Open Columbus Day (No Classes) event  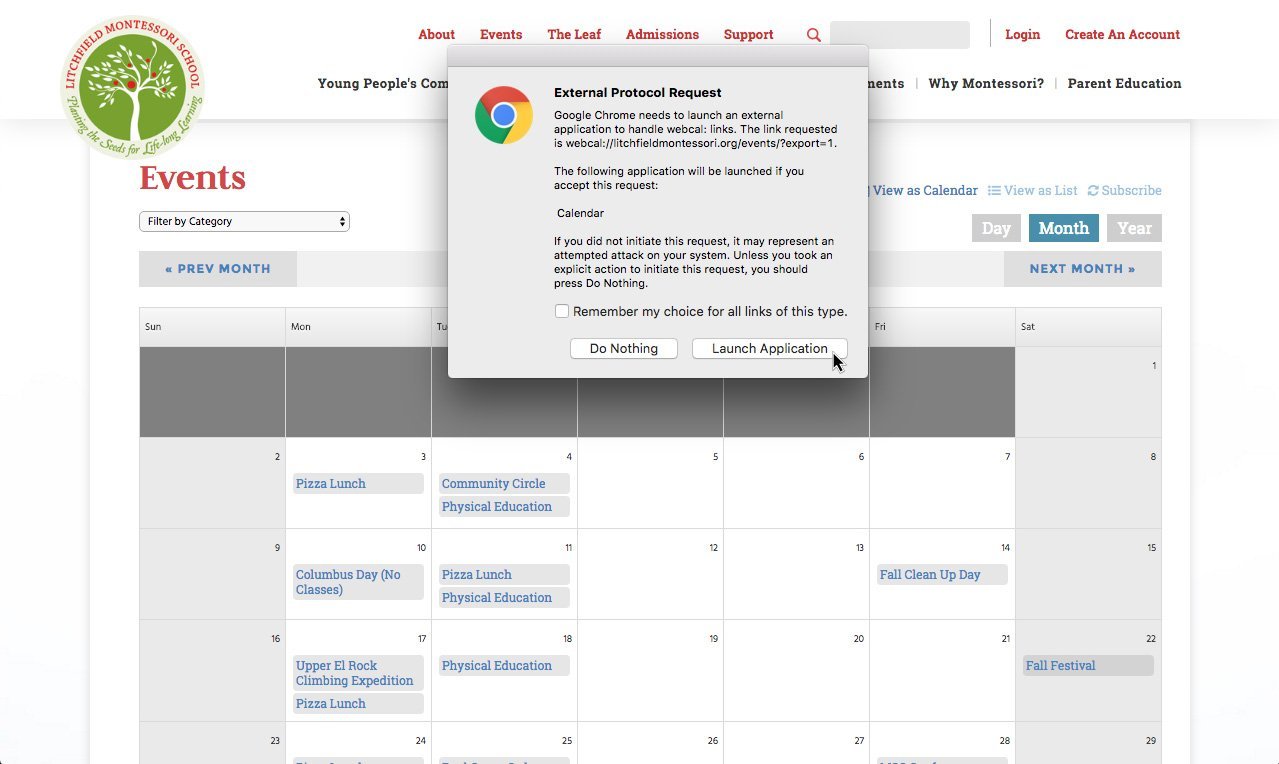[x=358, y=582]
